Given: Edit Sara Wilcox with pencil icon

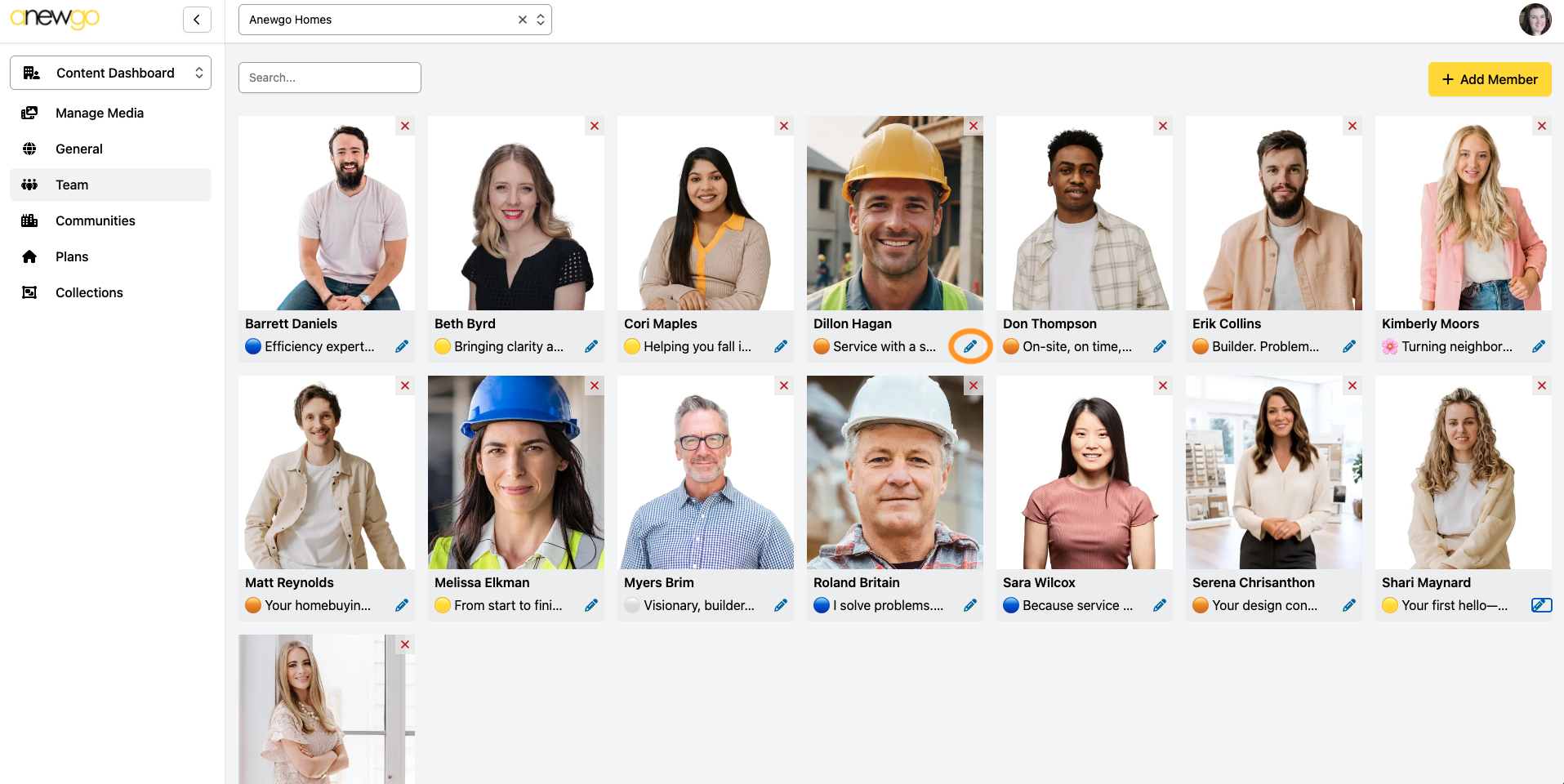Looking at the screenshot, I should click(x=1160, y=605).
